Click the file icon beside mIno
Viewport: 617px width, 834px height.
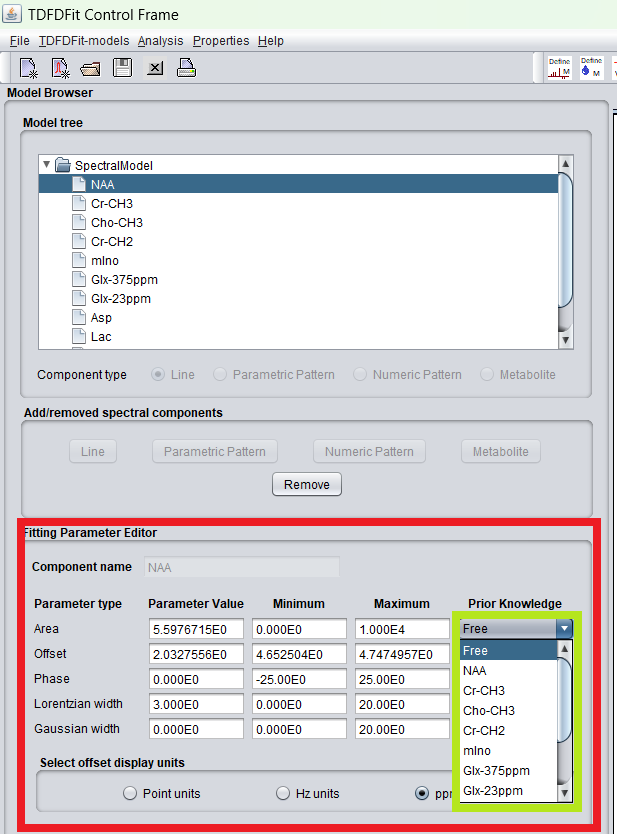point(79,260)
